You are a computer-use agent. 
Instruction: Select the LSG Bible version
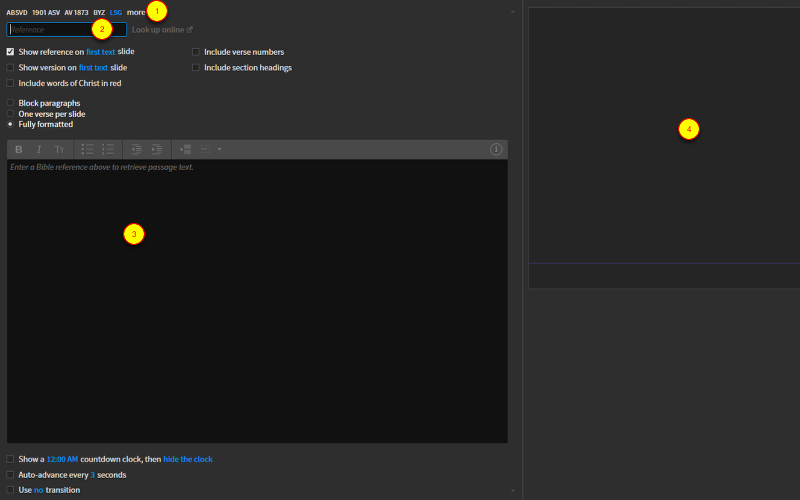[x=115, y=12]
